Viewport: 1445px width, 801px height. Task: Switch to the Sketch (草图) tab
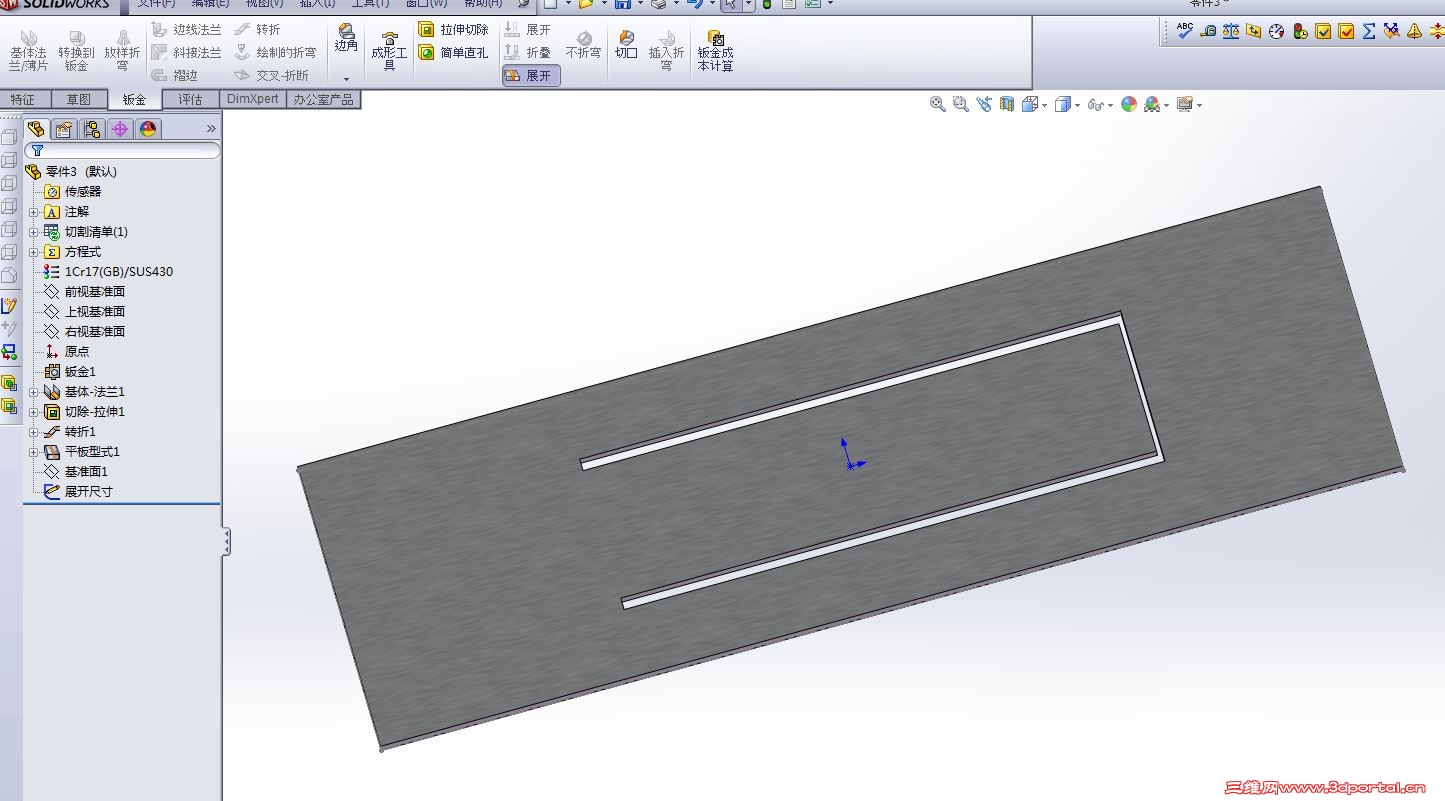click(x=79, y=99)
